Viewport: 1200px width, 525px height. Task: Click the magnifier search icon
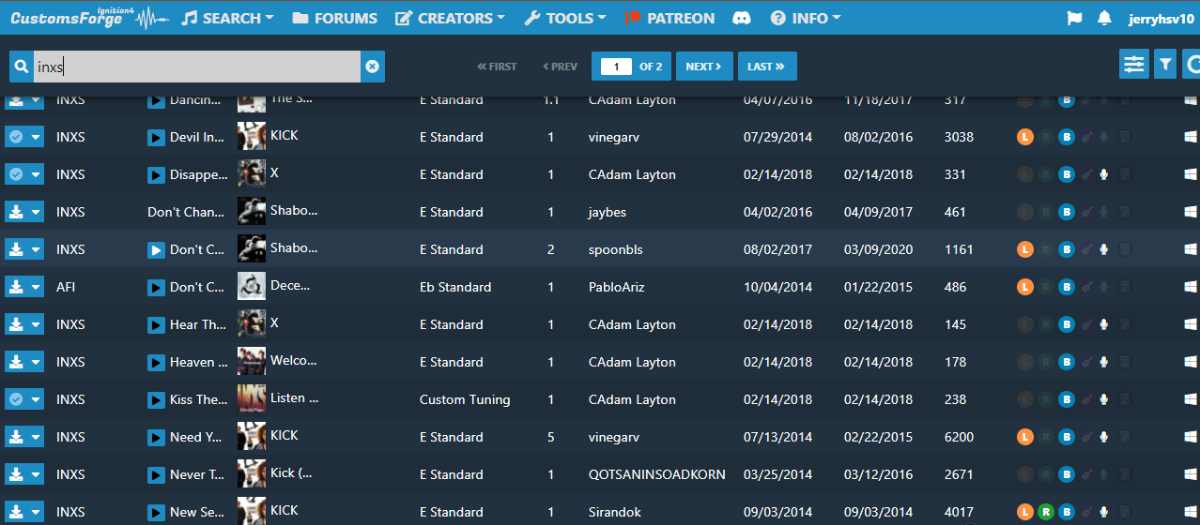tap(21, 66)
